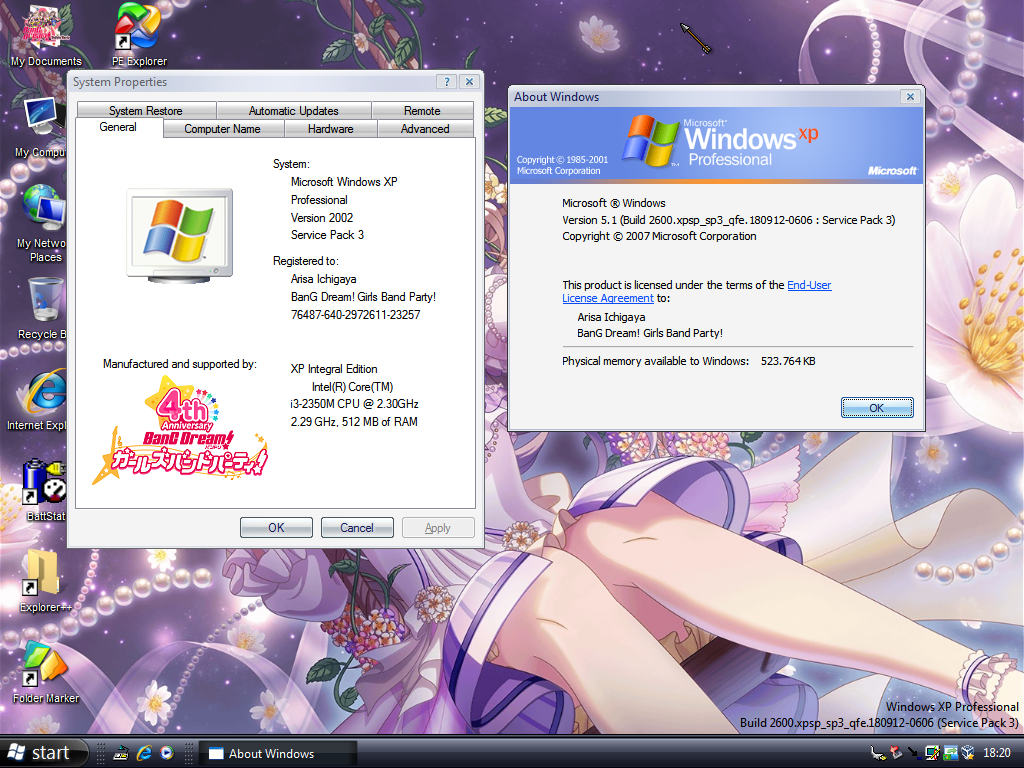
Task: Click Show Desktop quick launch icon
Action: 121,754
